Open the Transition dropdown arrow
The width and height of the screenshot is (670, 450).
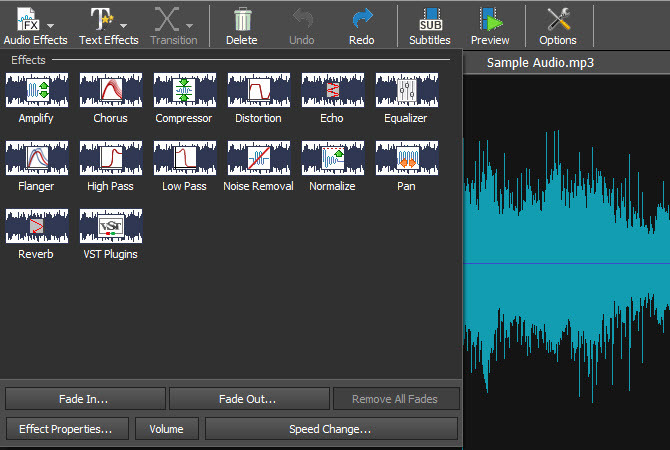pyautogui.click(x=189, y=26)
